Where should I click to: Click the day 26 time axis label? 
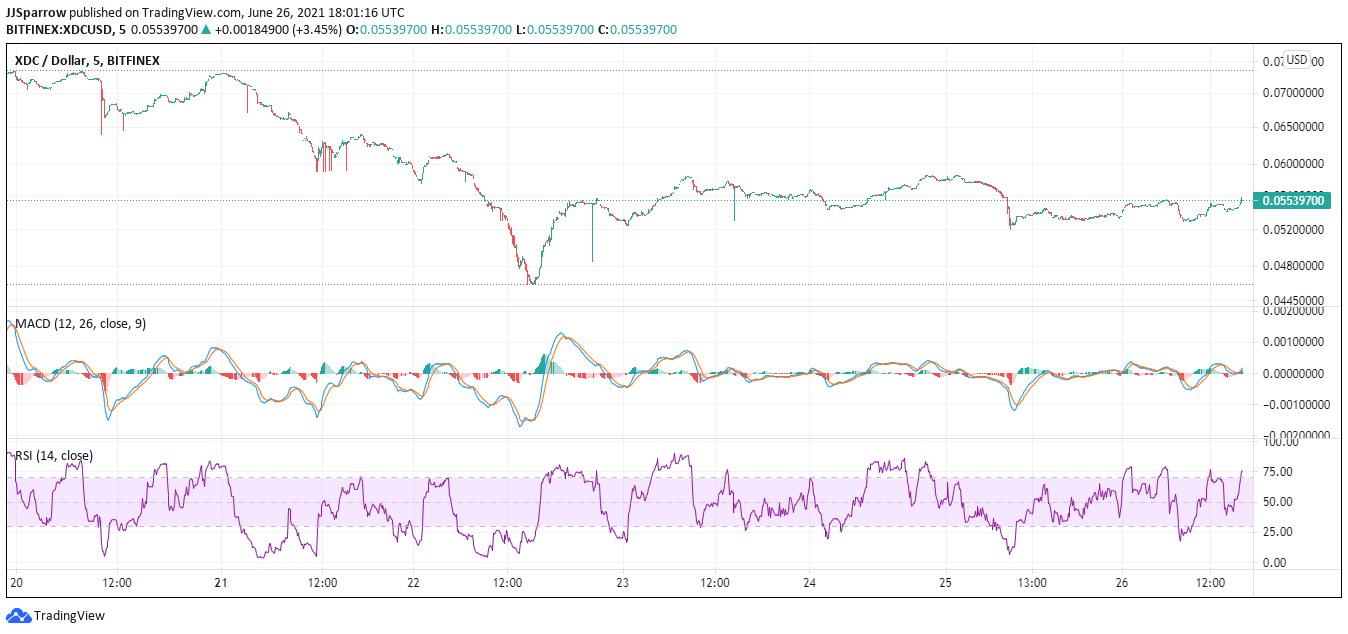[1121, 582]
